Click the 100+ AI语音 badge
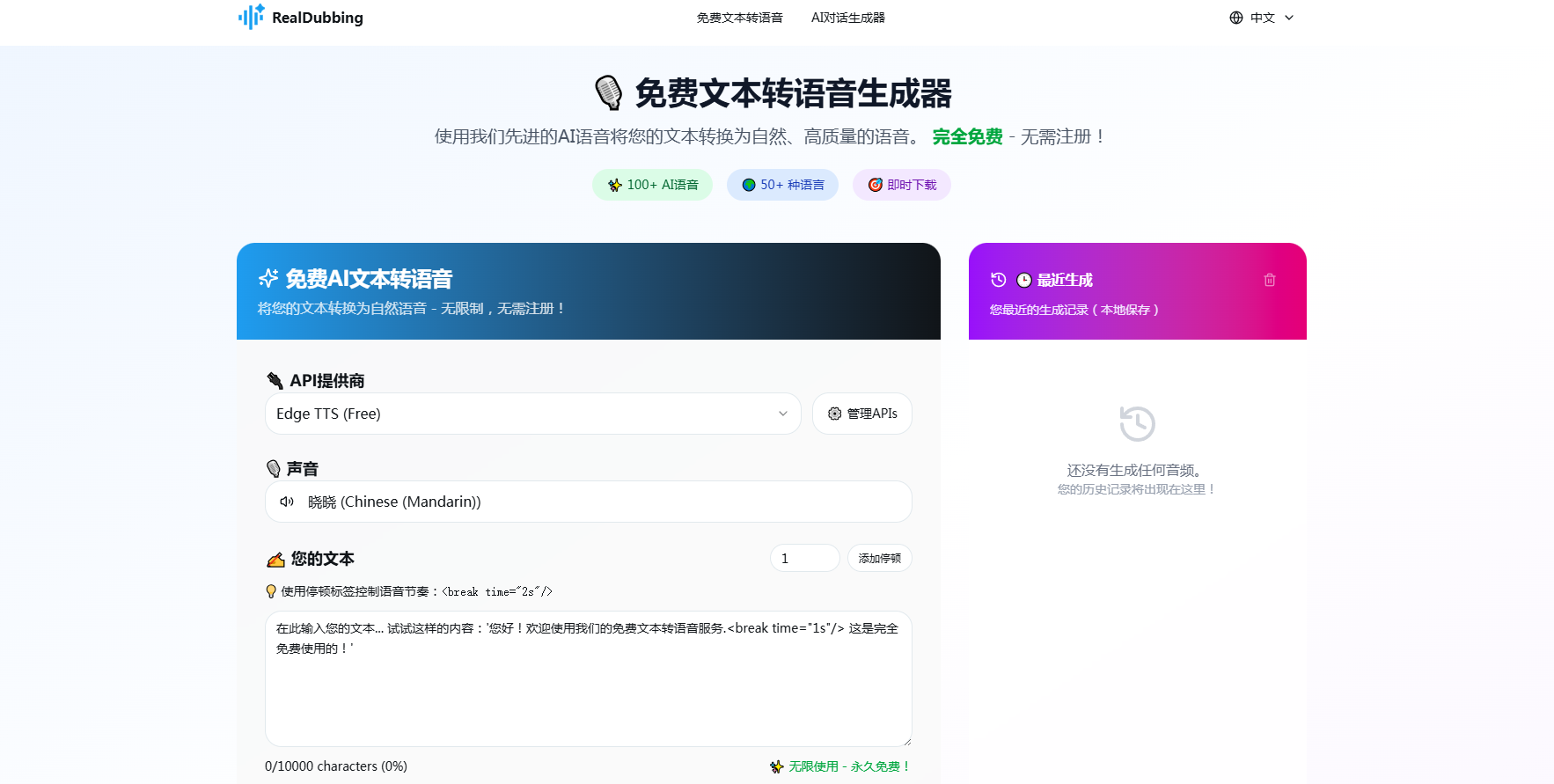1554x784 pixels. 652,185
